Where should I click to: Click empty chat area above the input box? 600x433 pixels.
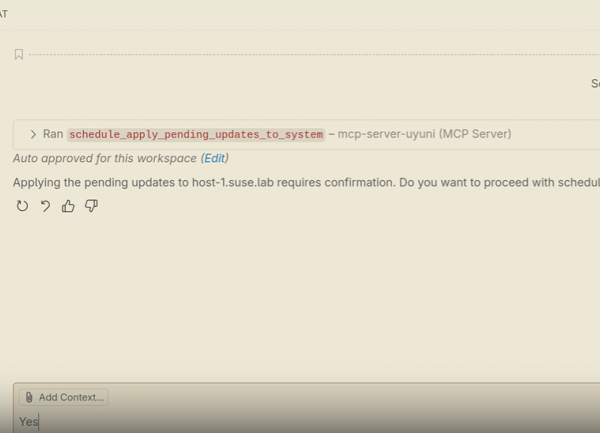point(300,300)
